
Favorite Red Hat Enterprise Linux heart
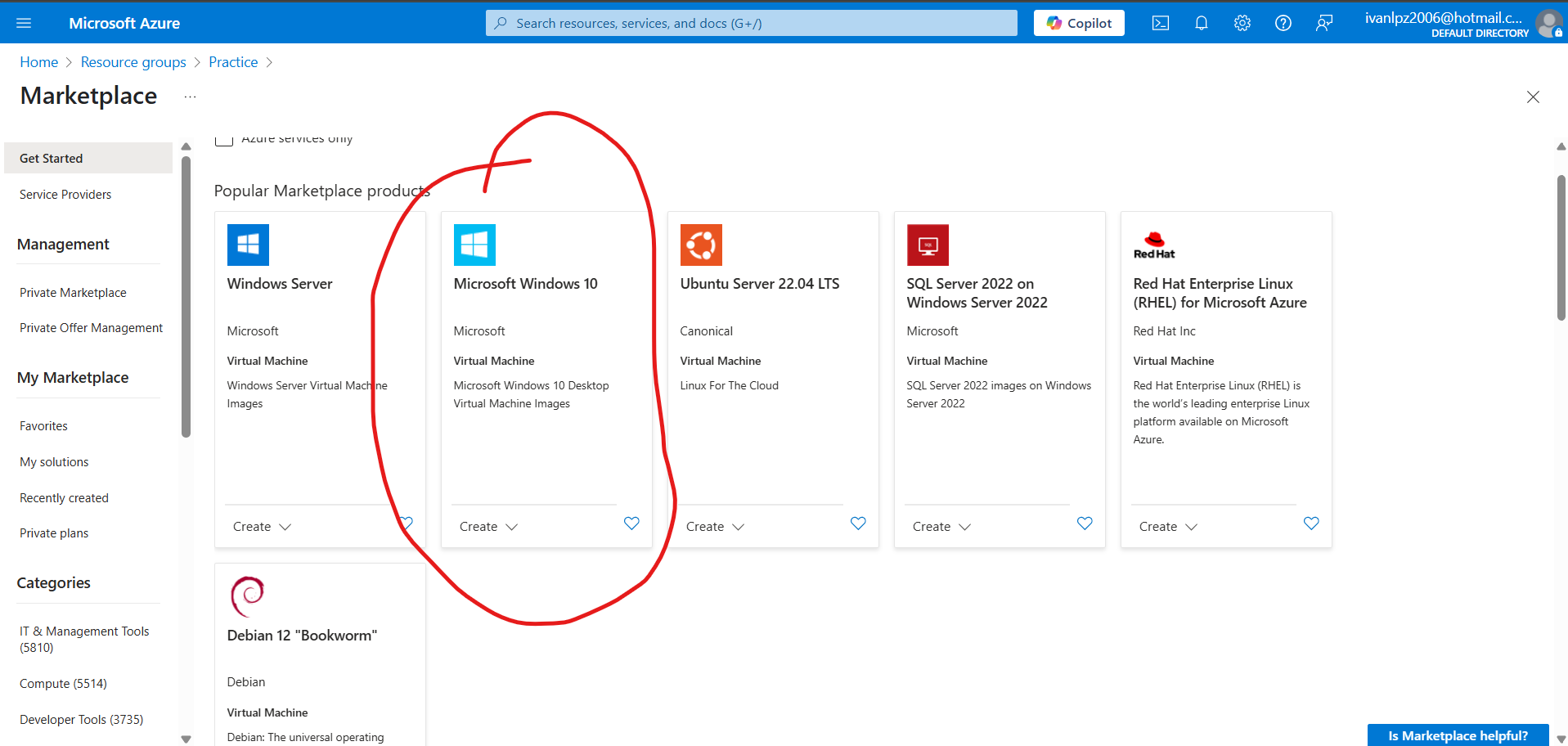(x=1311, y=524)
